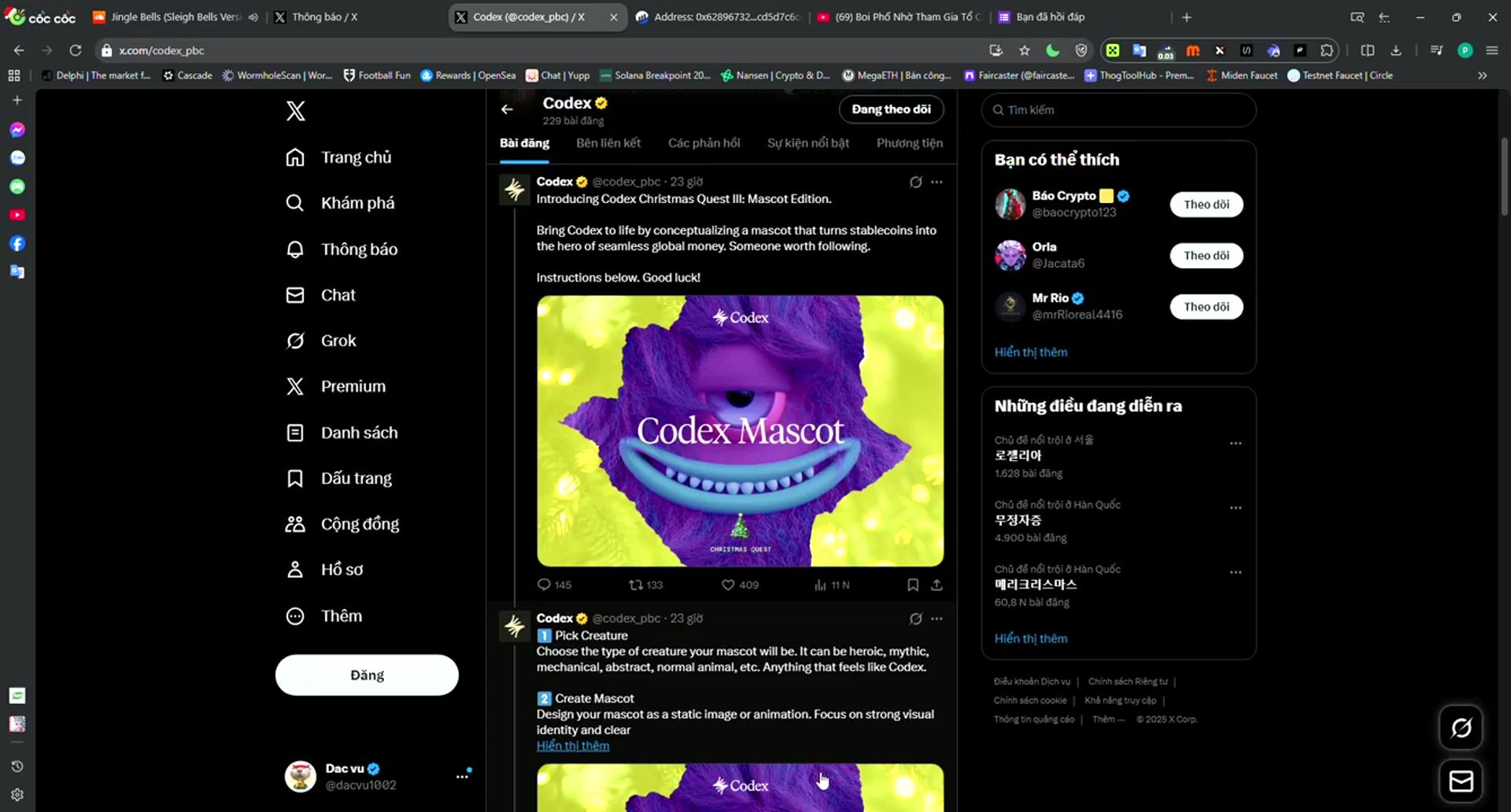Close the Codex browser tab
This screenshot has height=812, width=1511.
613,17
